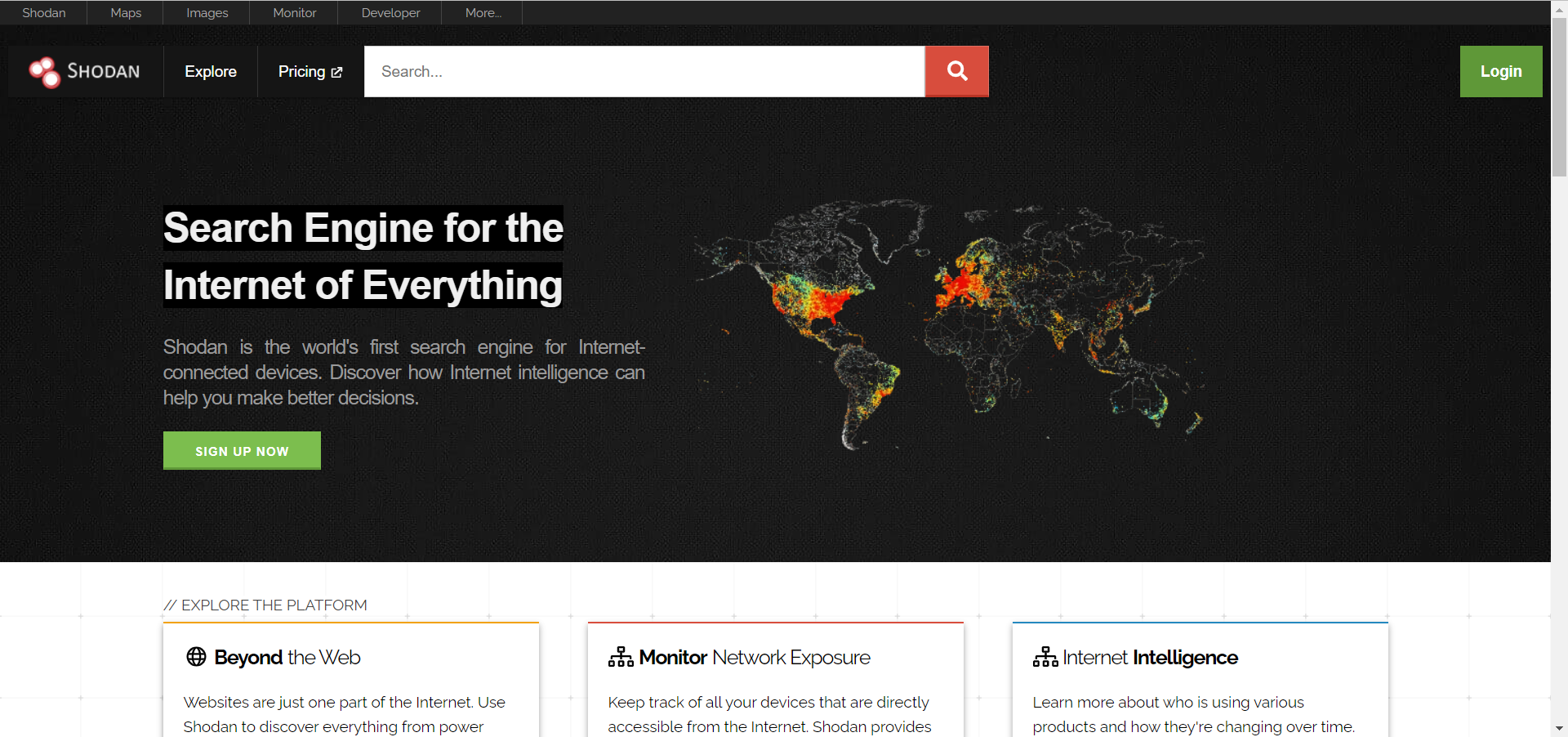Click the Shodan logo icon
Screen dimensions: 1568x737
[44, 72]
